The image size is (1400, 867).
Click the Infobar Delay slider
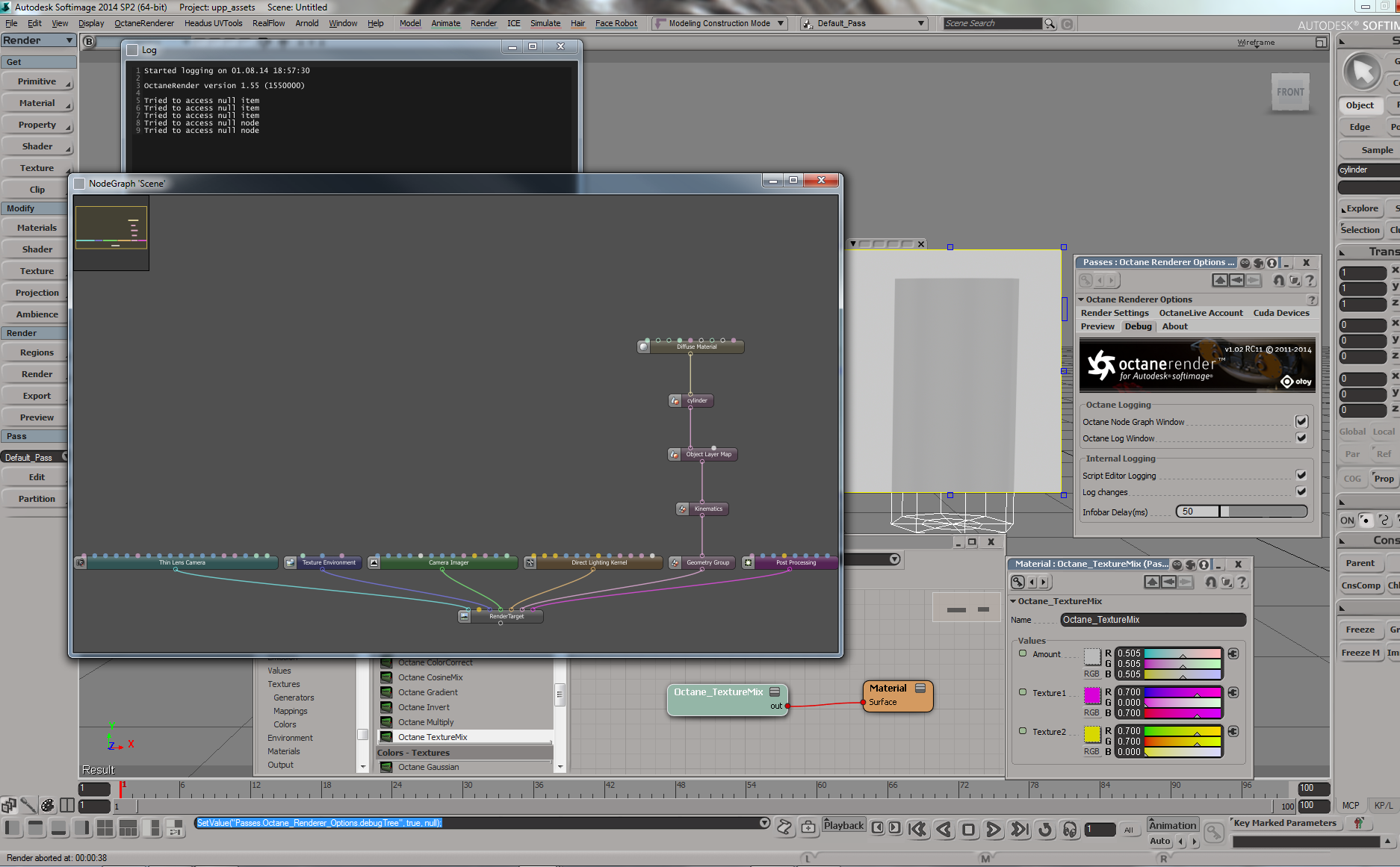(1242, 512)
